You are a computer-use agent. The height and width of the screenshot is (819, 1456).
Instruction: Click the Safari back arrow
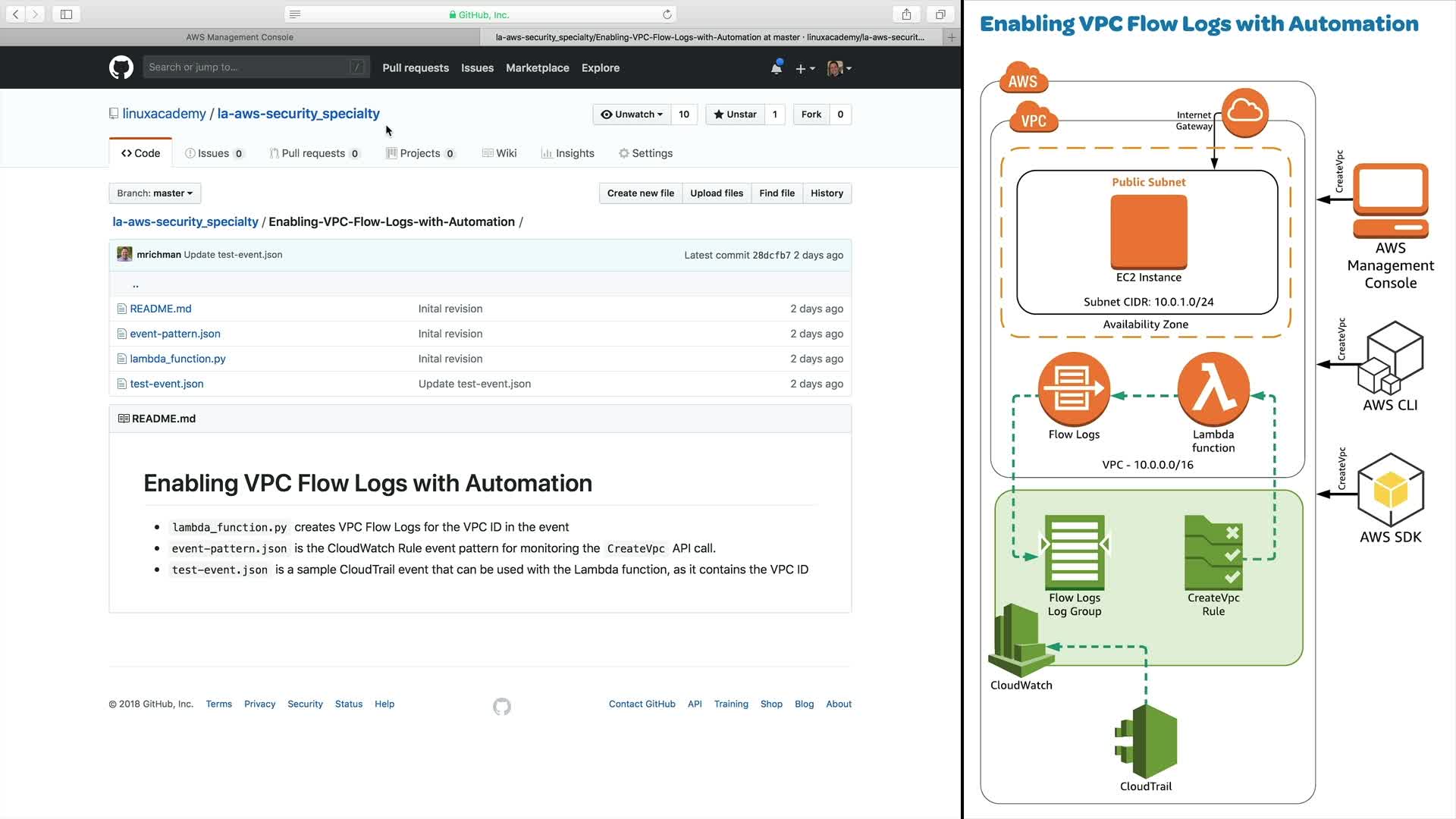coord(15,14)
